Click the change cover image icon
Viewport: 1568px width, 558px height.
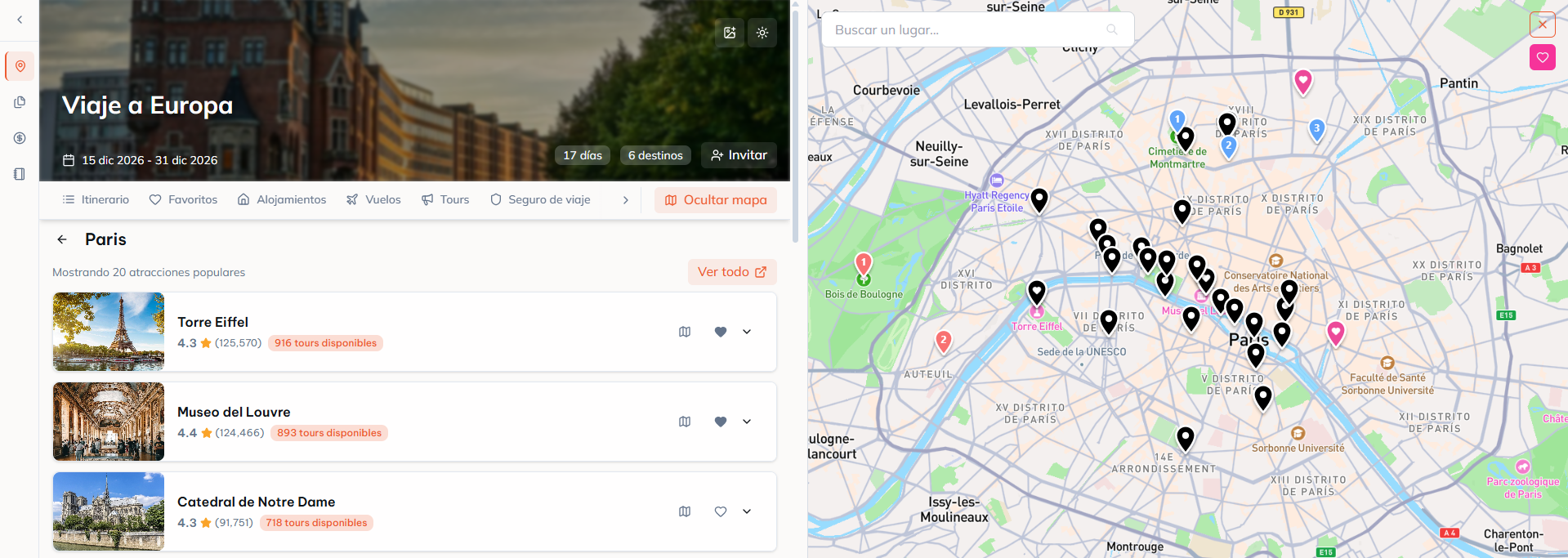730,33
